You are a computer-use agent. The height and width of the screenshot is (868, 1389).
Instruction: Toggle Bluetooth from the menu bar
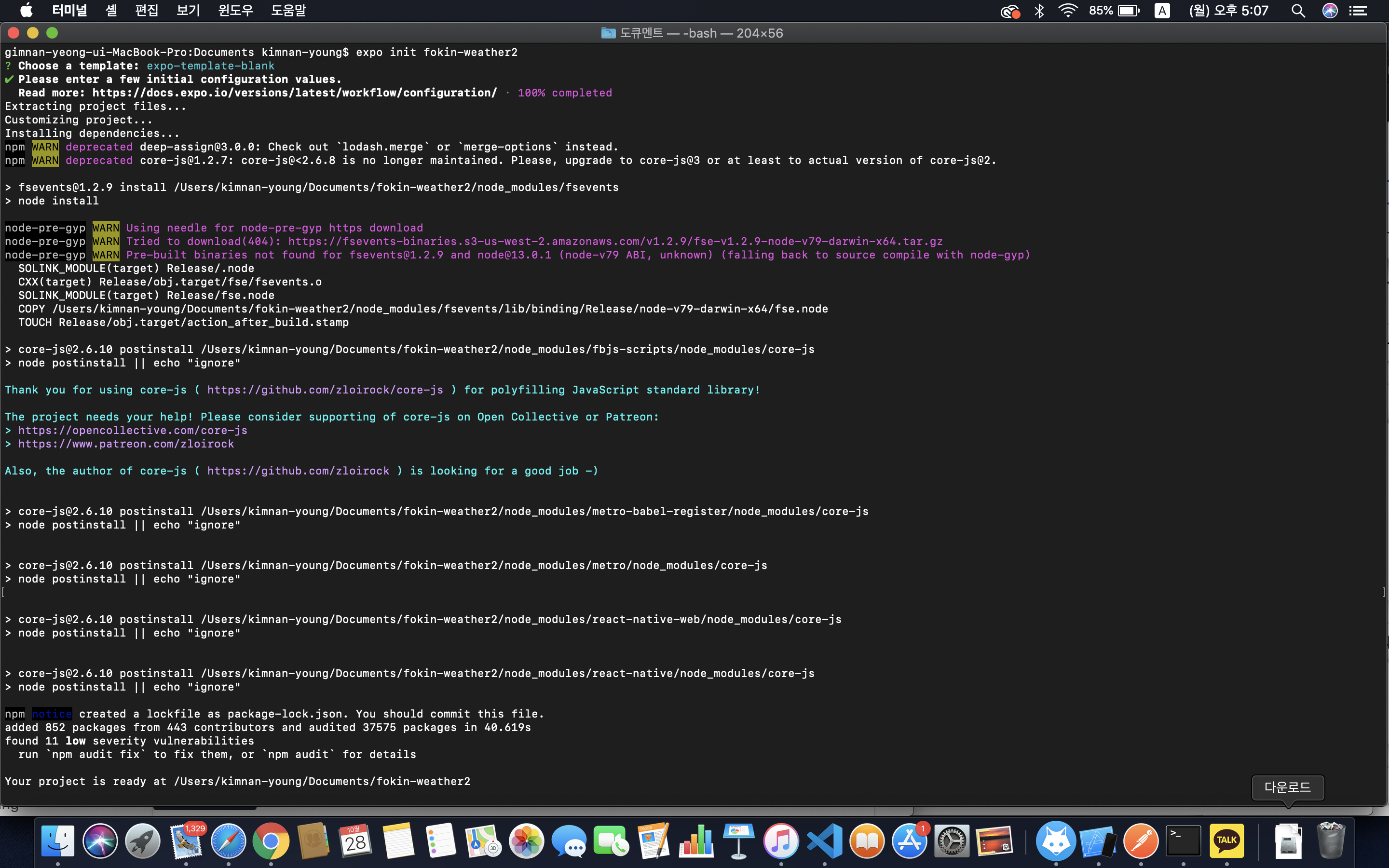pyautogui.click(x=1039, y=11)
